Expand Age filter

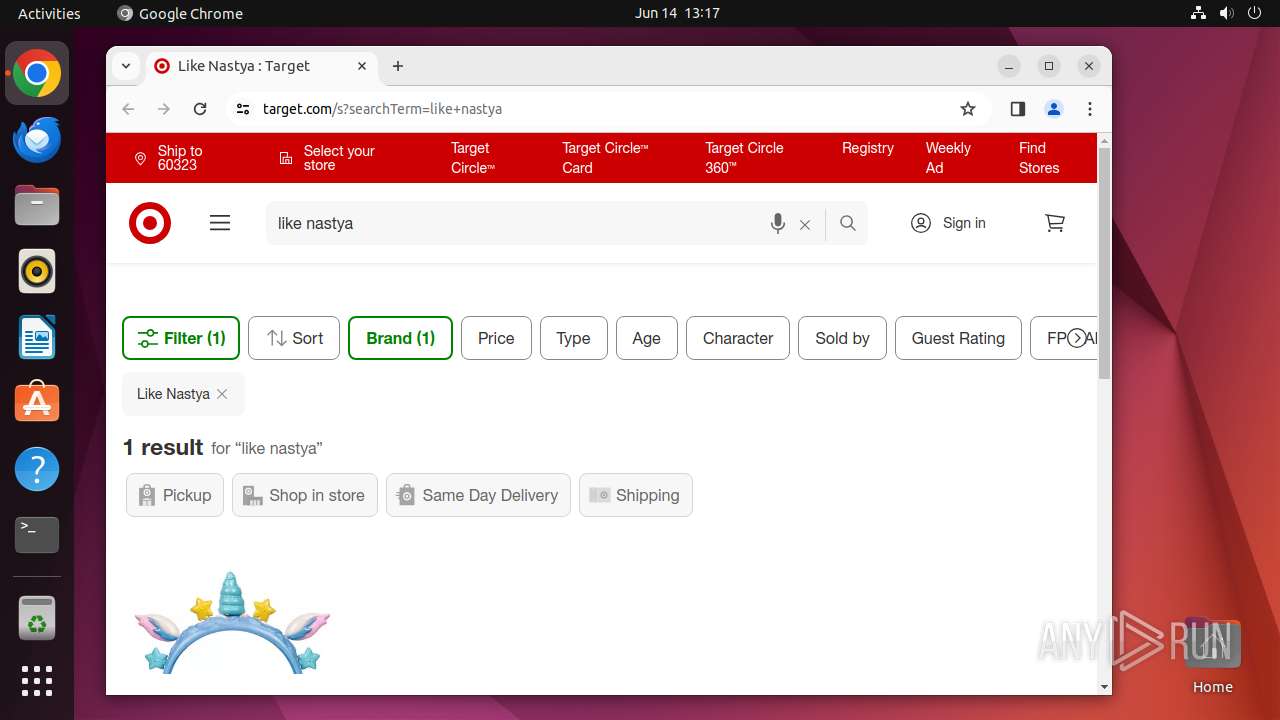pyautogui.click(x=646, y=338)
